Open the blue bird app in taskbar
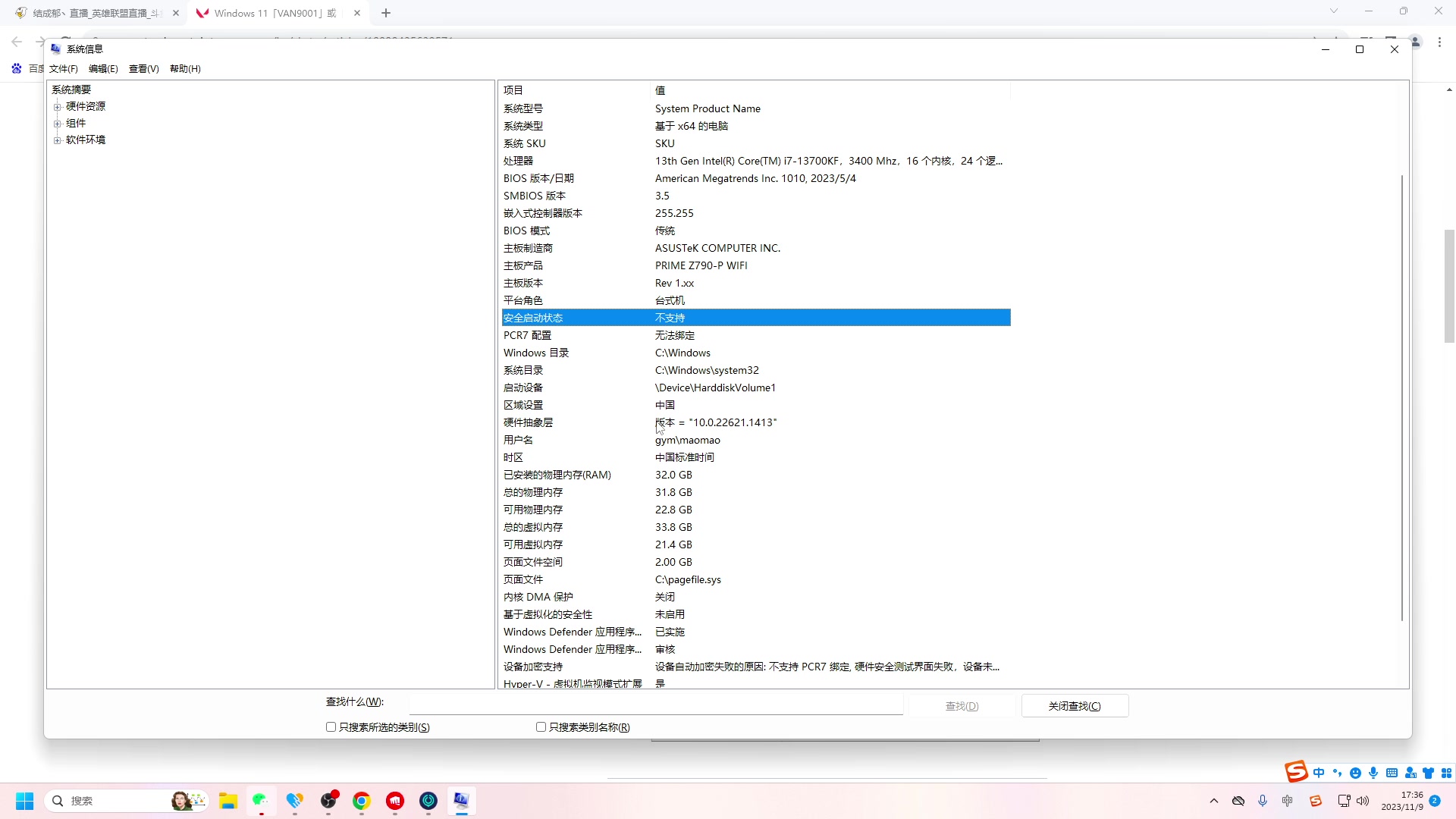Image resolution: width=1456 pixels, height=819 pixels. [x=295, y=801]
